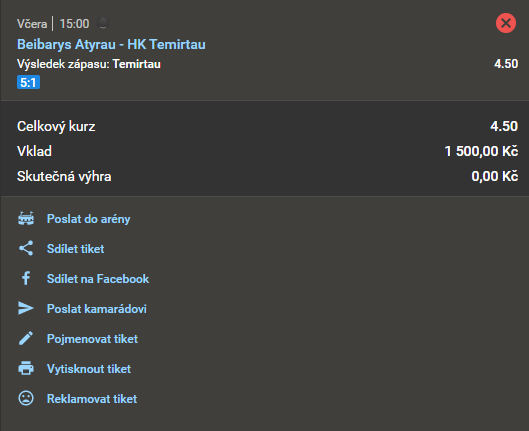529x431 pixels.
Task: Click the red X lost-ticket icon
Action: pos(505,23)
